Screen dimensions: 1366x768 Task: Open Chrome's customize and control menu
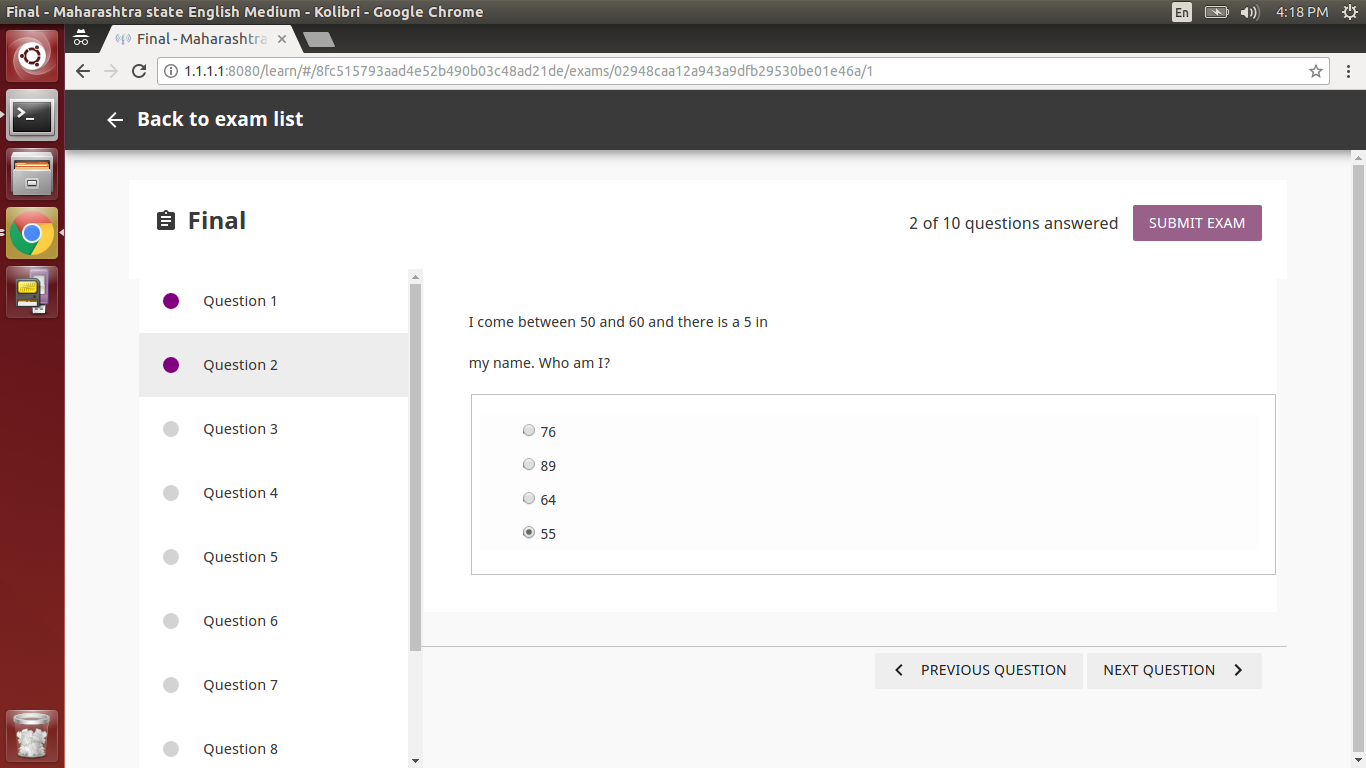point(1348,71)
